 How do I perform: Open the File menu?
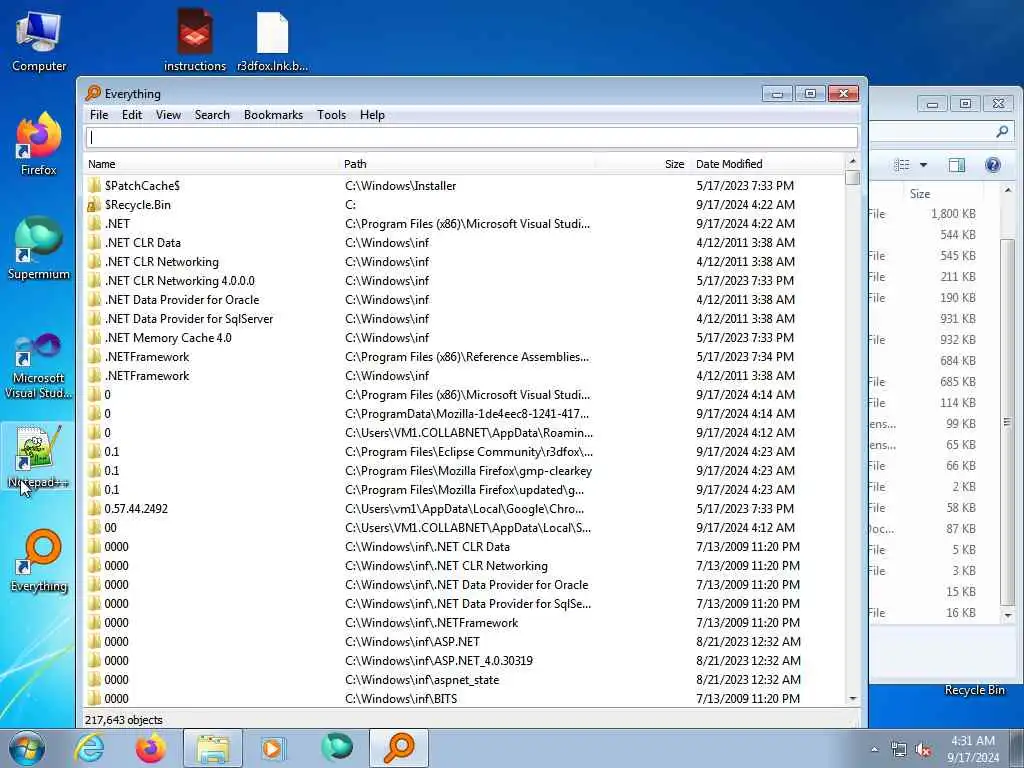(99, 115)
